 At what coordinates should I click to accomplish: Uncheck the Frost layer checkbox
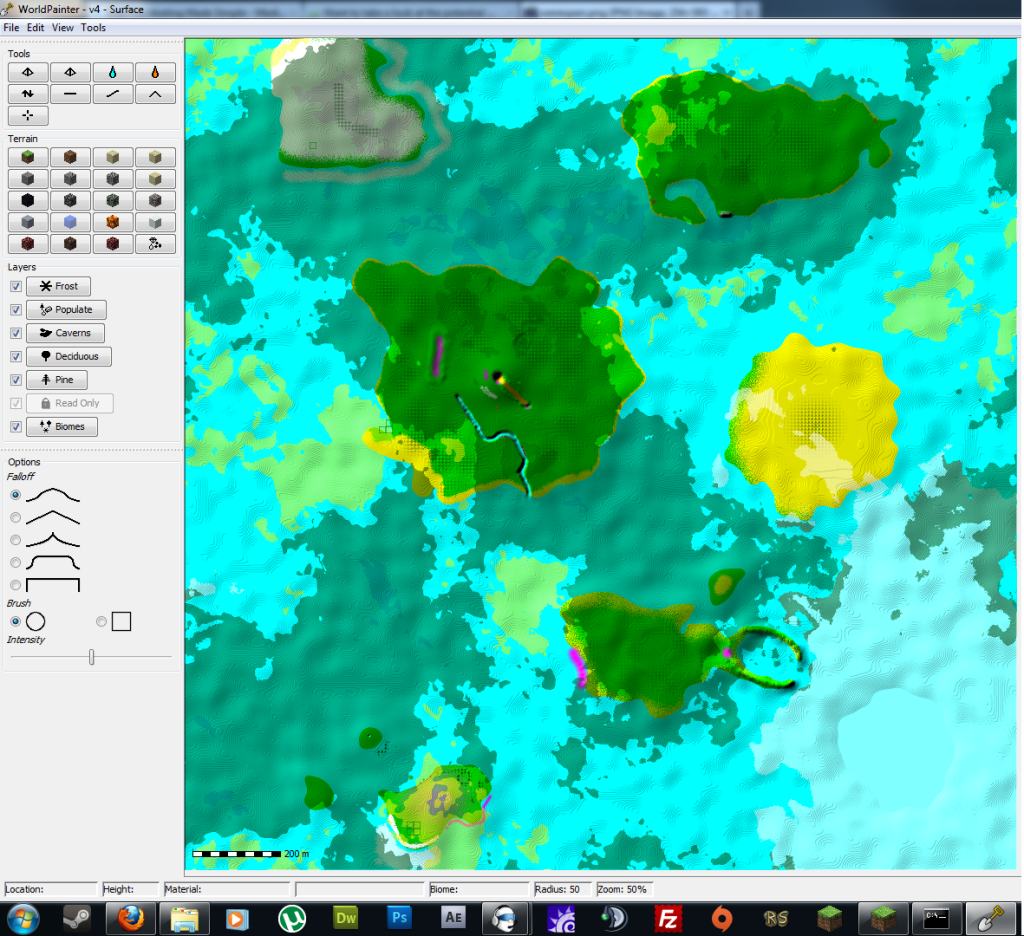coord(16,287)
